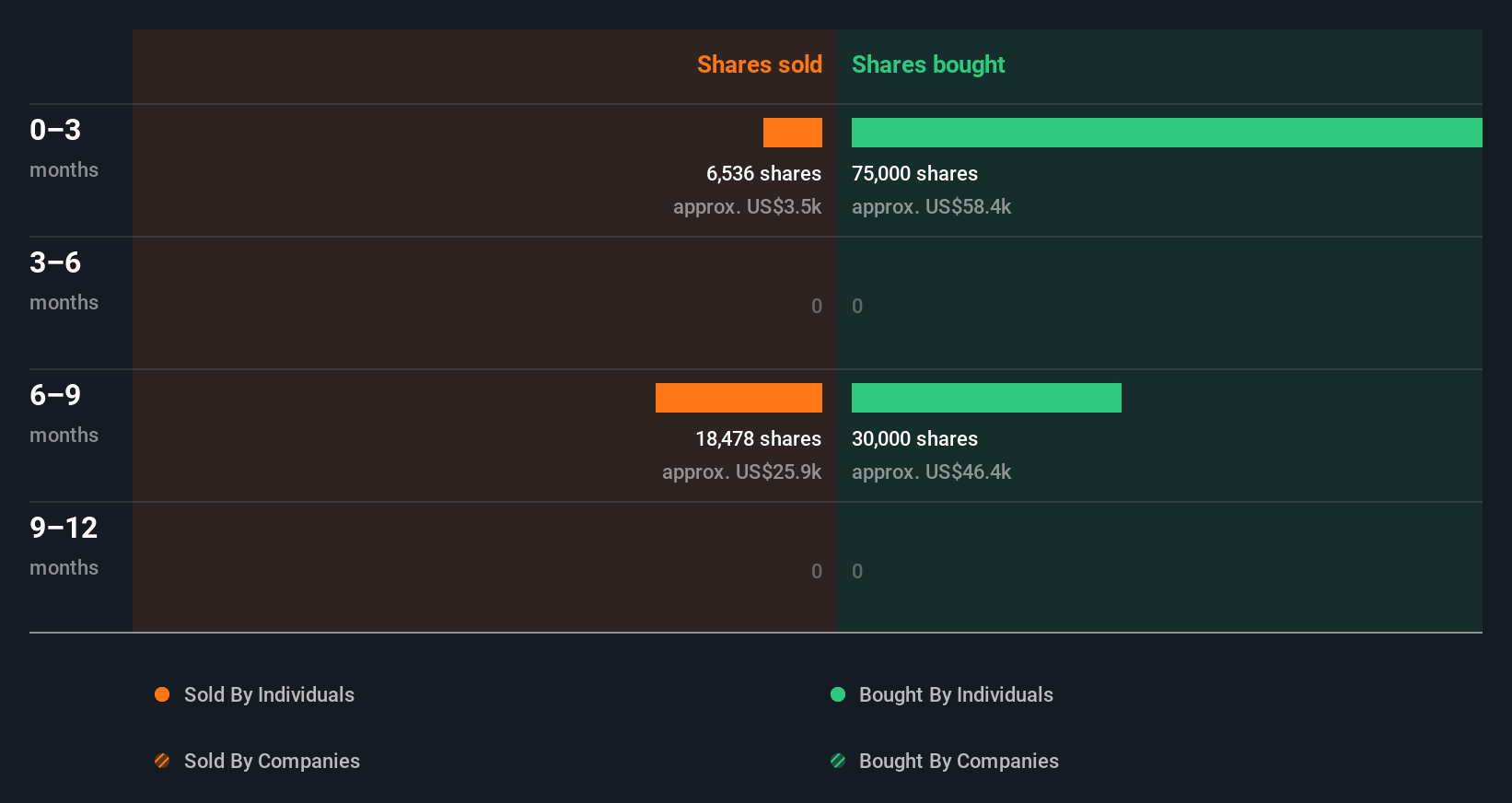Select the green 0–3 months bought bar
The height and width of the screenshot is (803, 1512).
pos(1167,133)
